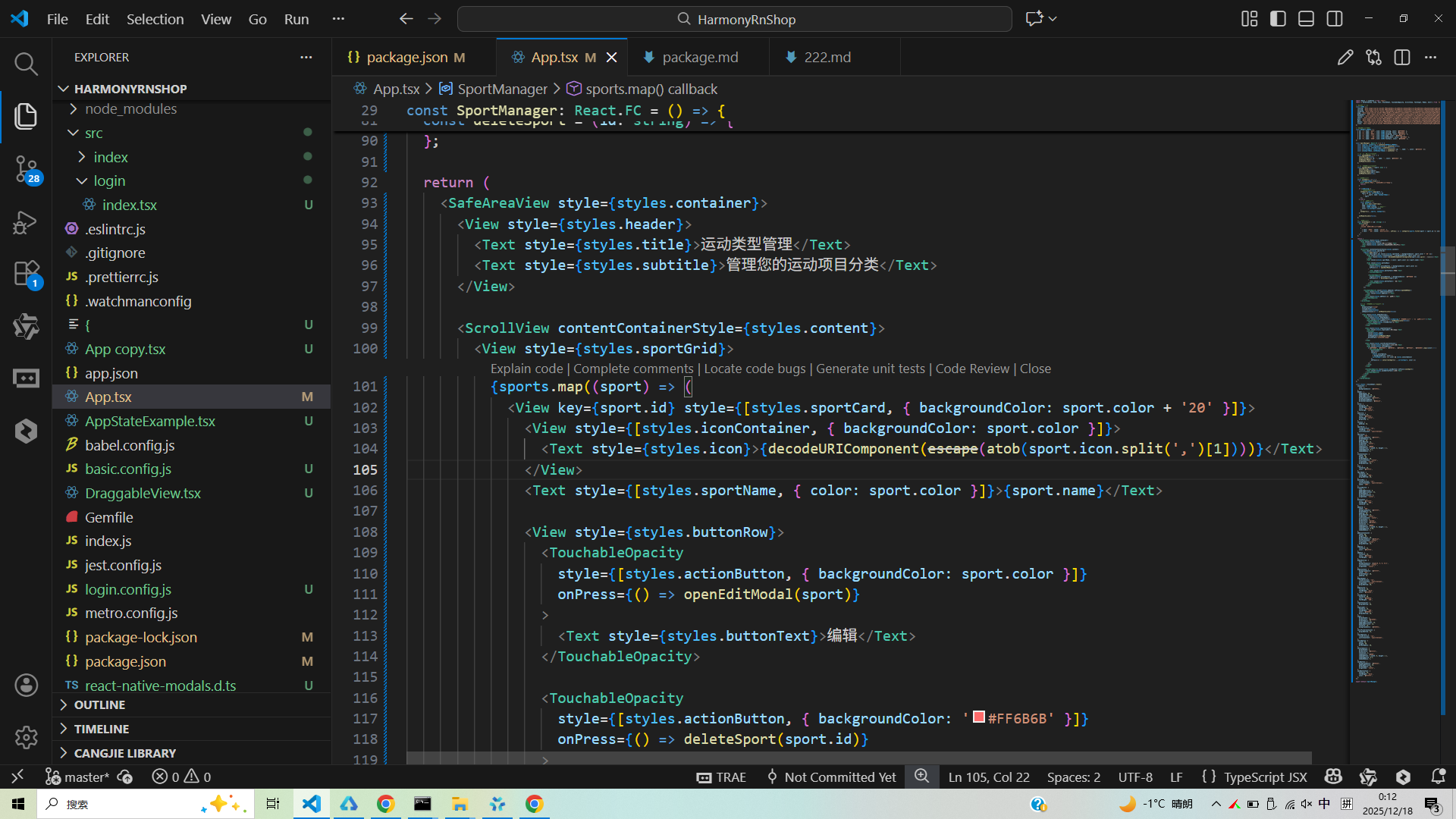Open notifications bell in status bar
1456x819 pixels.
click(x=1438, y=777)
